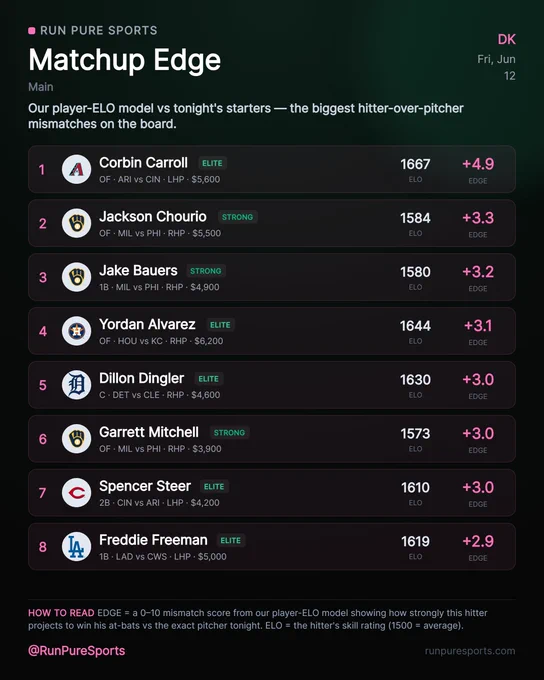Image resolution: width=544 pixels, height=680 pixels.
Task: Click the Brewers logo next to Jackson Chourio
Action: coord(76,223)
